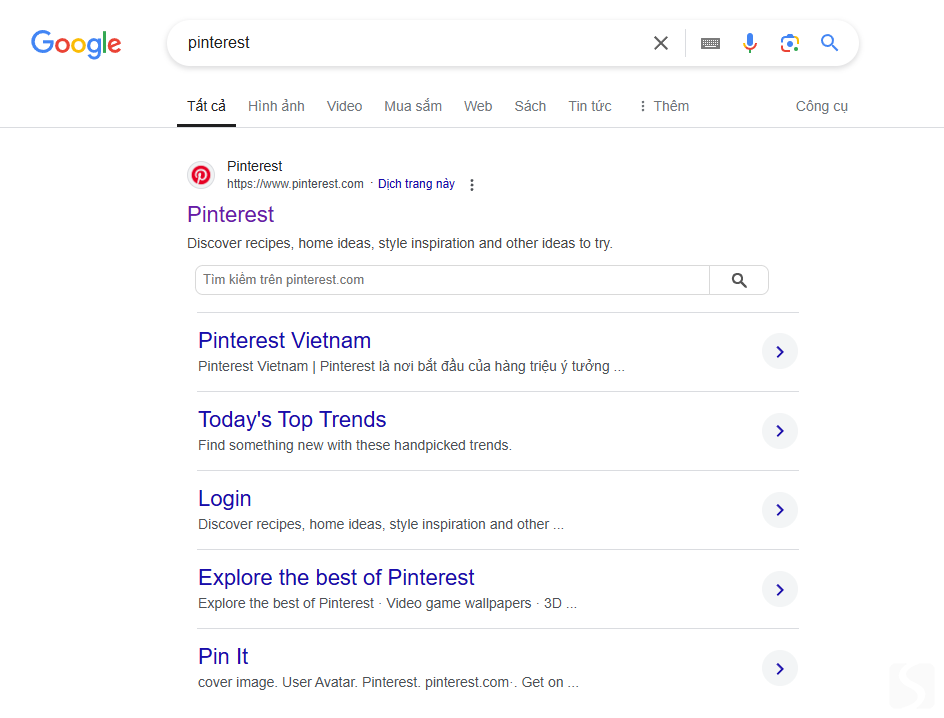Search by image with camera lens icon
The height and width of the screenshot is (718, 944).
(790, 43)
